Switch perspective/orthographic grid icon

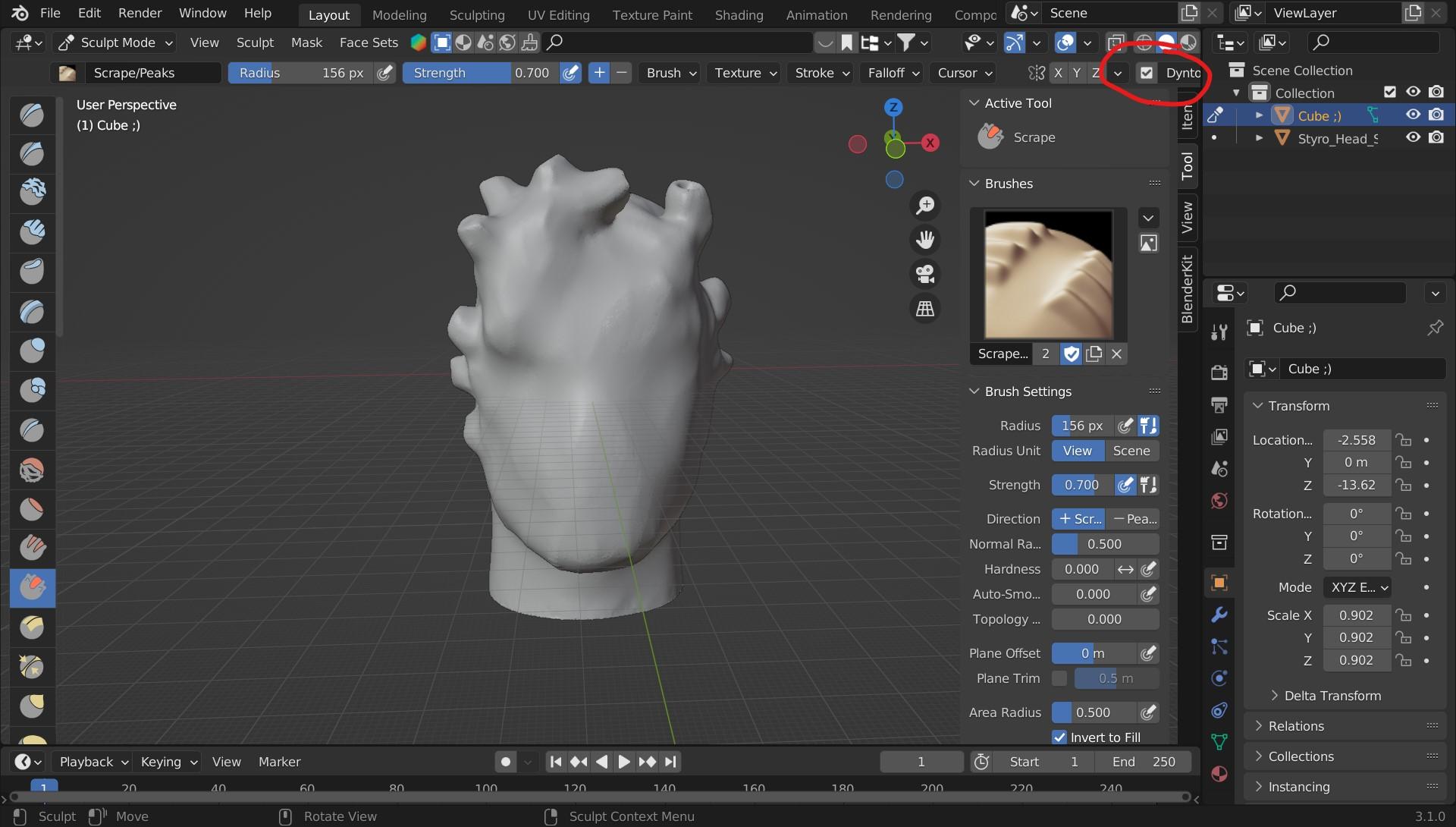click(925, 309)
